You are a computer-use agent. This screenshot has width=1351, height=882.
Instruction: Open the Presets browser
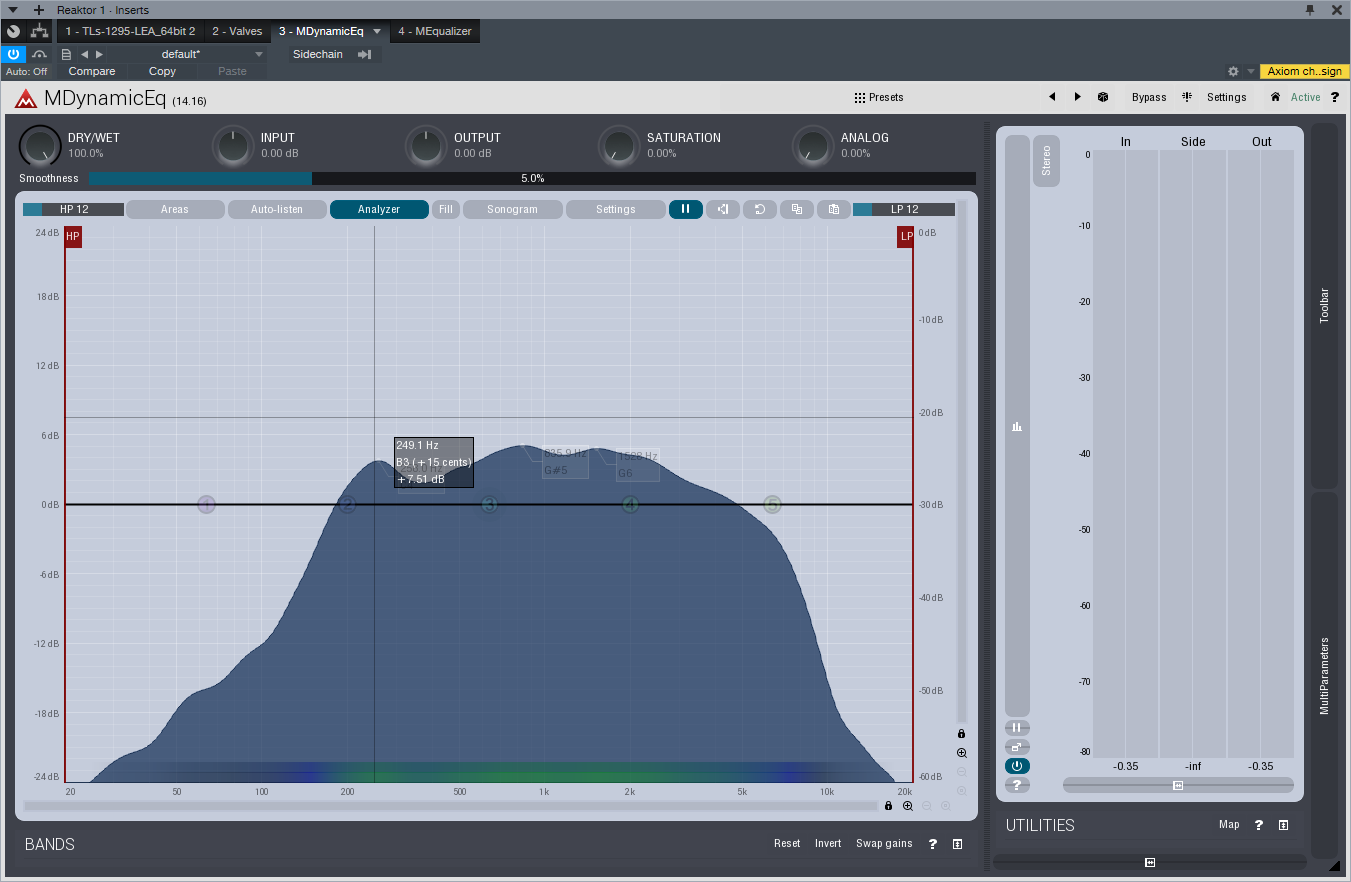(879, 97)
